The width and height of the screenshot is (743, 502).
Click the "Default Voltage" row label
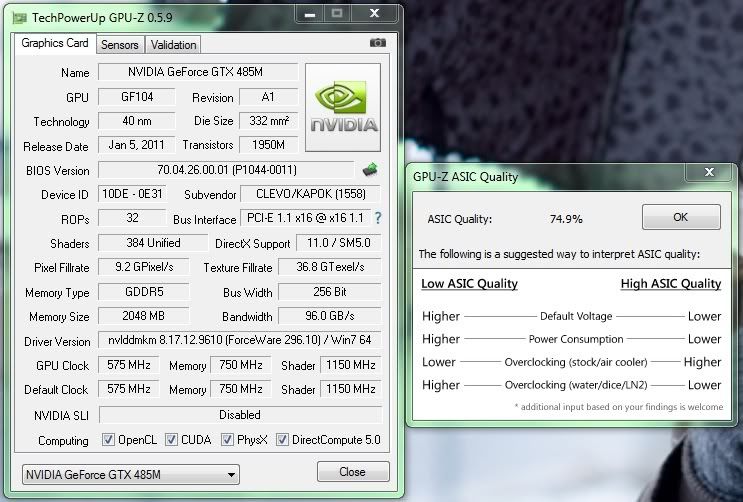tap(576, 316)
